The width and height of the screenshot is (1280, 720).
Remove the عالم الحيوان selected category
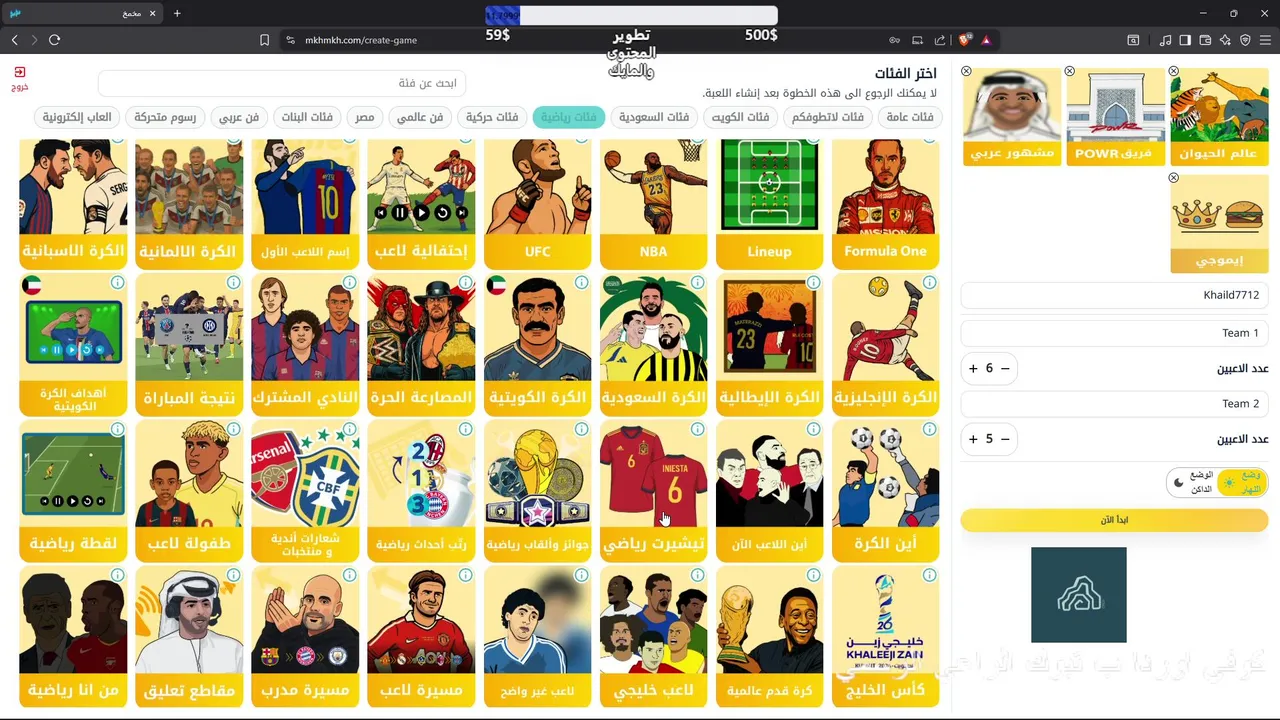[x=1174, y=72]
